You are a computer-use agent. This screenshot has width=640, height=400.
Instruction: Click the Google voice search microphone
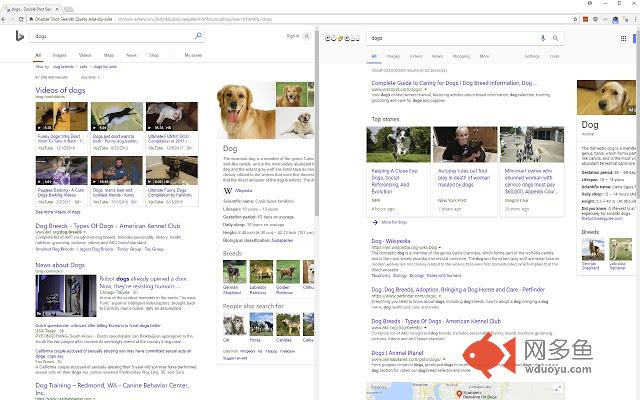[x=543, y=38]
